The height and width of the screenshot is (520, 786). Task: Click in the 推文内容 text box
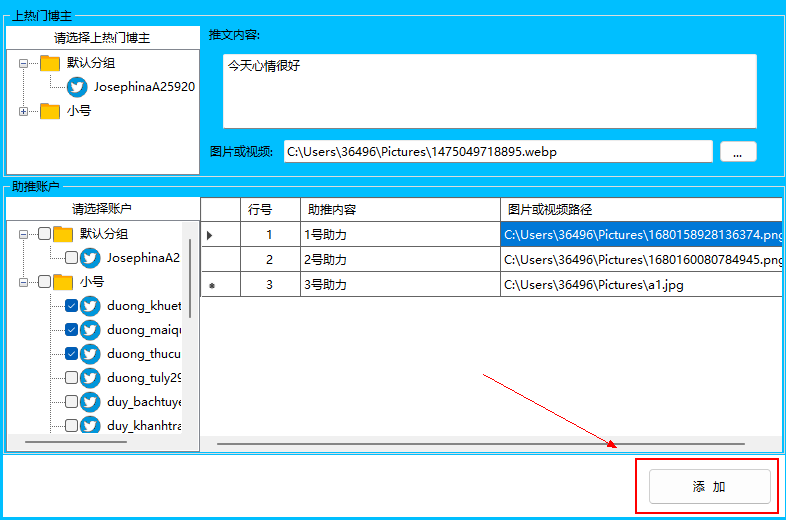pyautogui.click(x=489, y=91)
